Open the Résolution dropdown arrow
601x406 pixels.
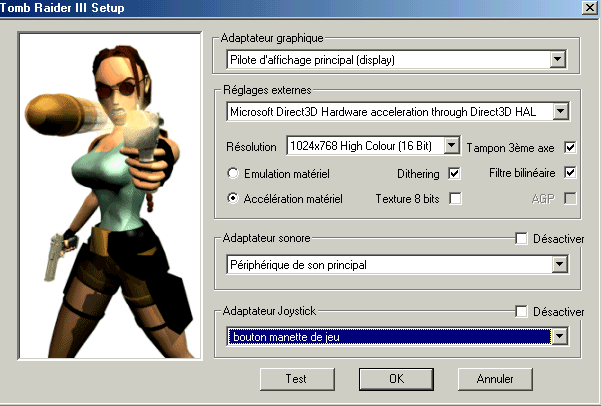[x=452, y=146]
